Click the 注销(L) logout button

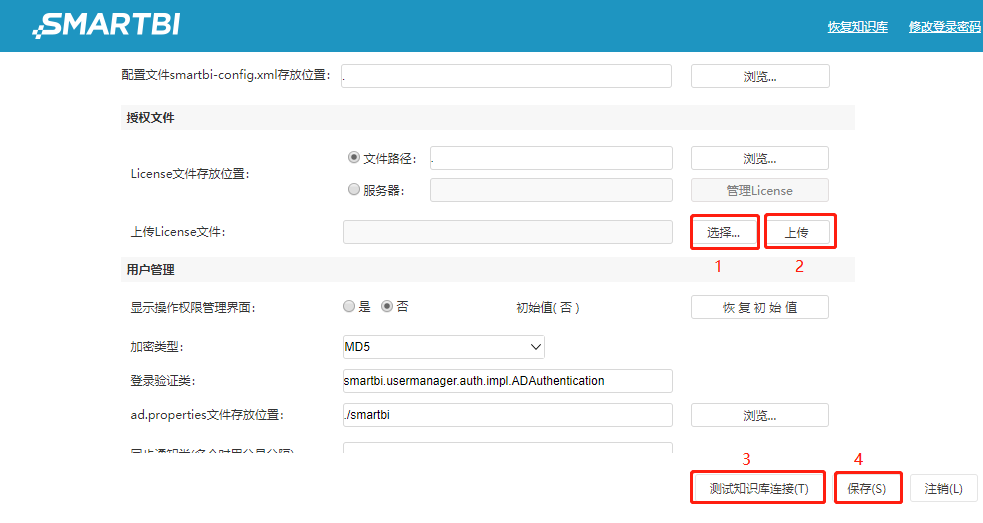[944, 488]
